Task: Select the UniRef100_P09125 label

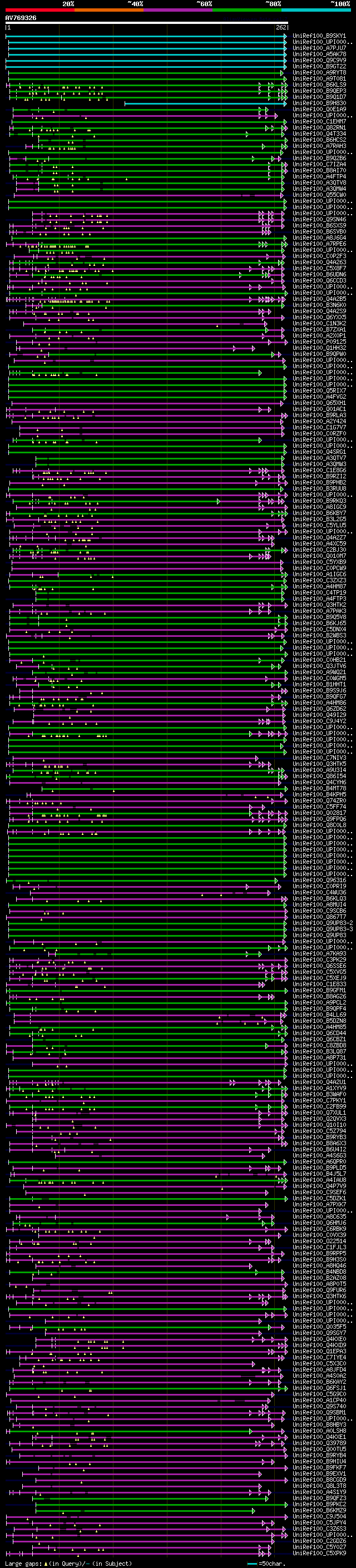Action: 319,342
